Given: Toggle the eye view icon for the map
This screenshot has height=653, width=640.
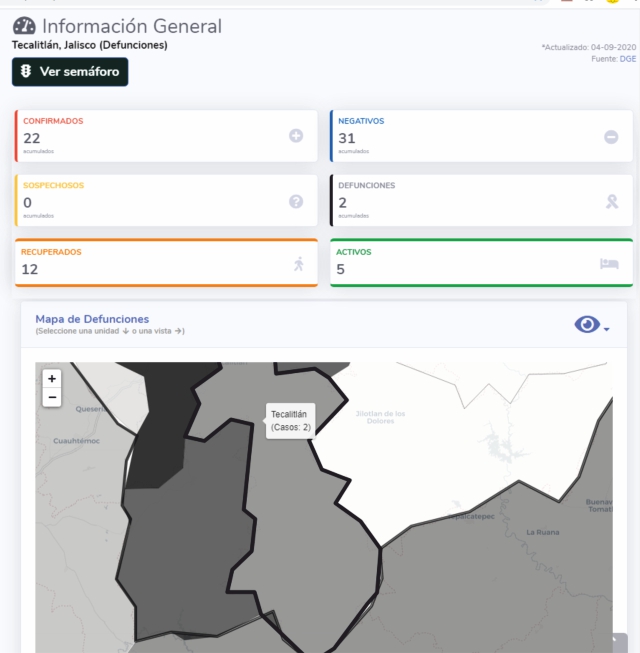Looking at the screenshot, I should pyautogui.click(x=587, y=324).
